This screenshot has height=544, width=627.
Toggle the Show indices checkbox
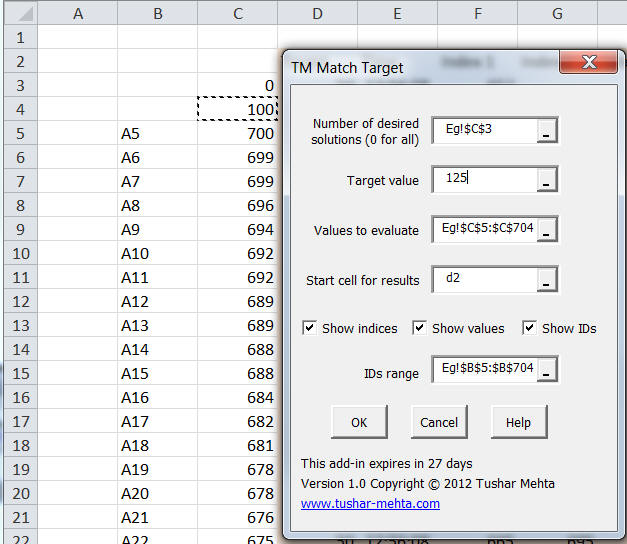[310, 328]
